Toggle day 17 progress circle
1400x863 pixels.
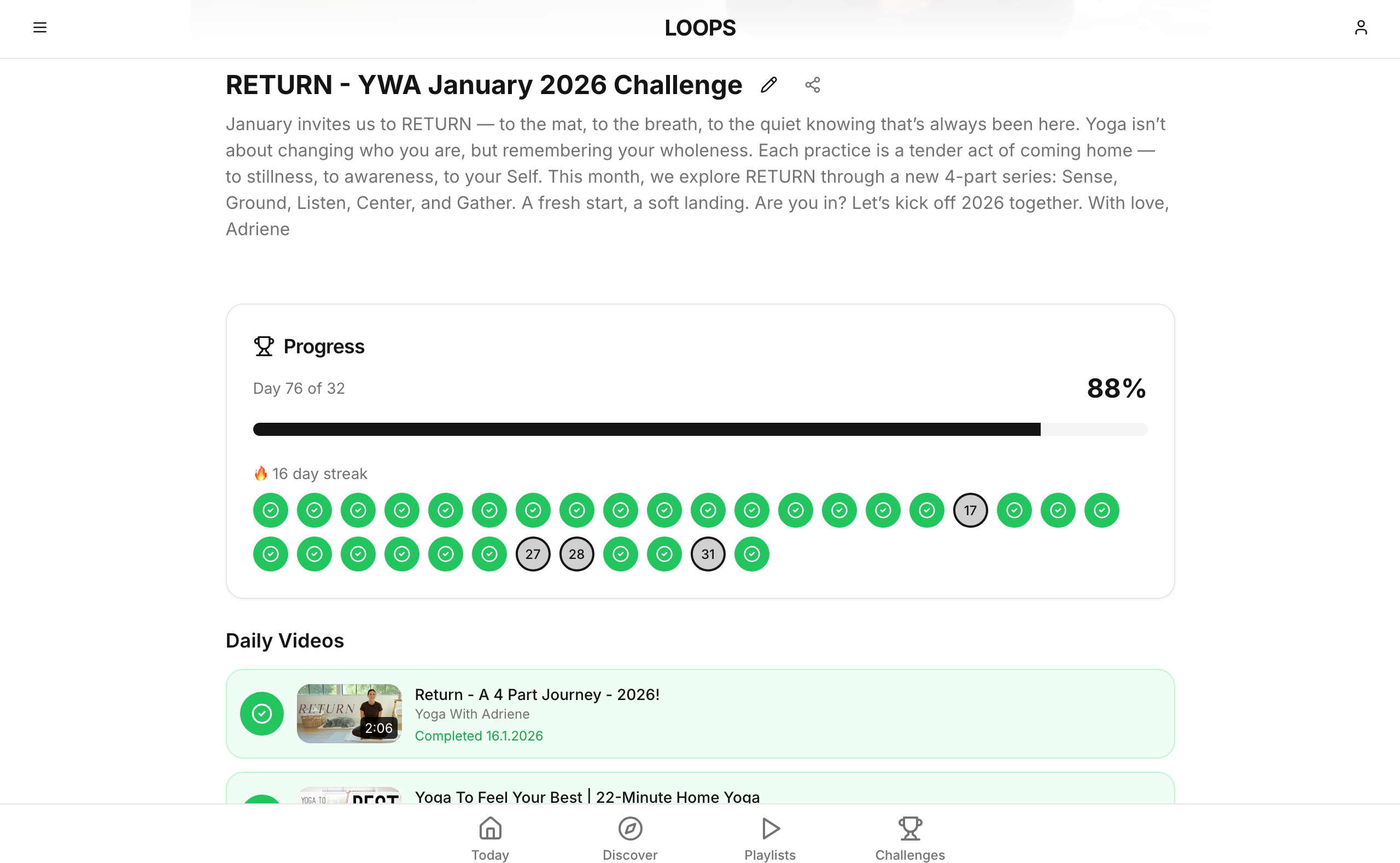970,510
